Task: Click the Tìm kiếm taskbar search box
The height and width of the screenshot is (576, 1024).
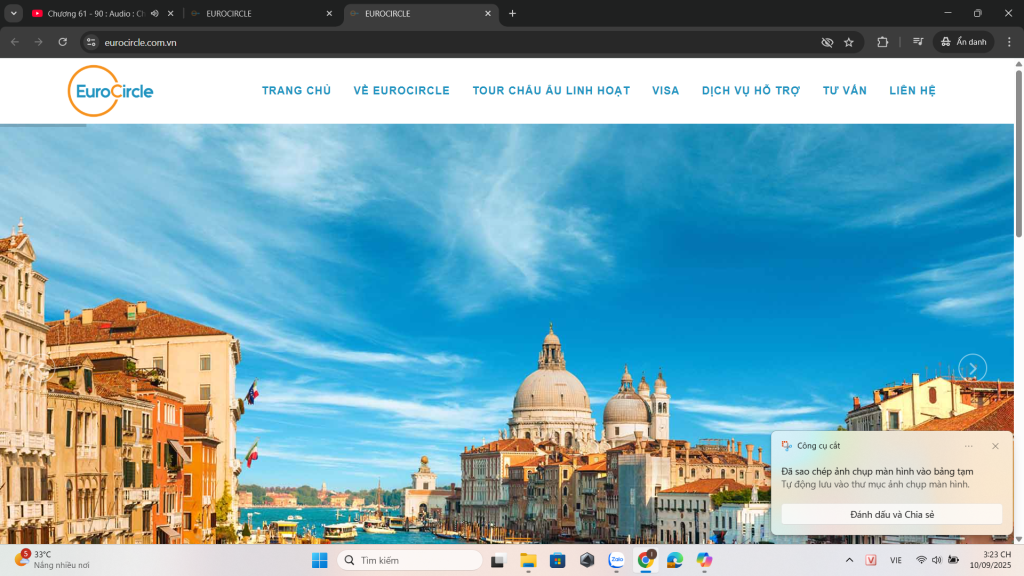Action: [410, 560]
